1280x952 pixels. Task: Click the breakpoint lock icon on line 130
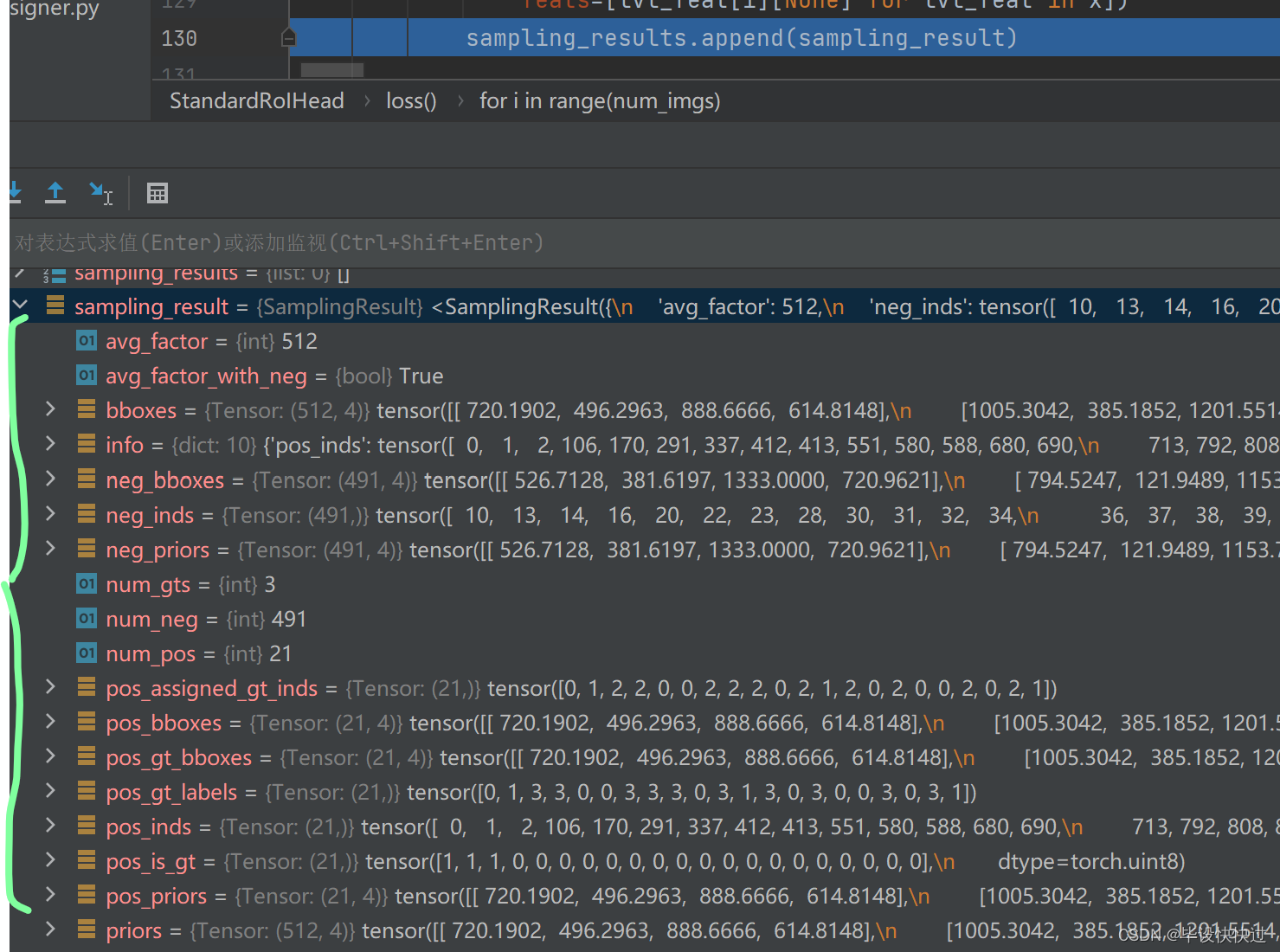287,37
